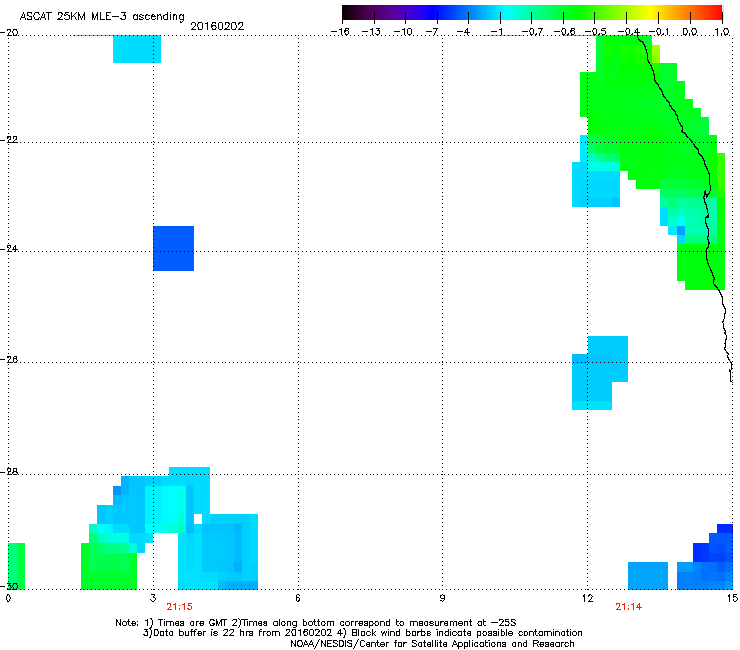740x650 pixels.
Task: Click the longitude axis label 9
Action: (442, 598)
